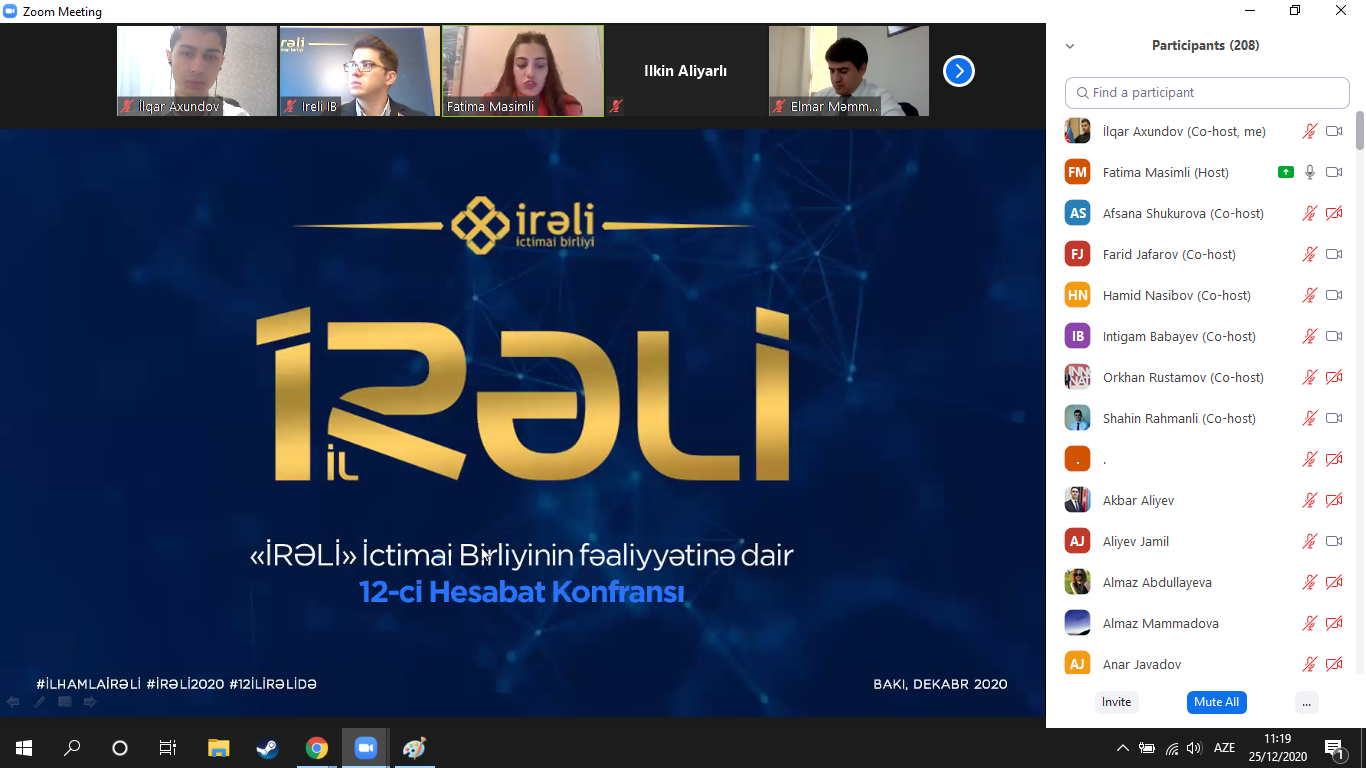Open the more options (...) menu in Participants
This screenshot has width=1366, height=768.
(1306, 702)
